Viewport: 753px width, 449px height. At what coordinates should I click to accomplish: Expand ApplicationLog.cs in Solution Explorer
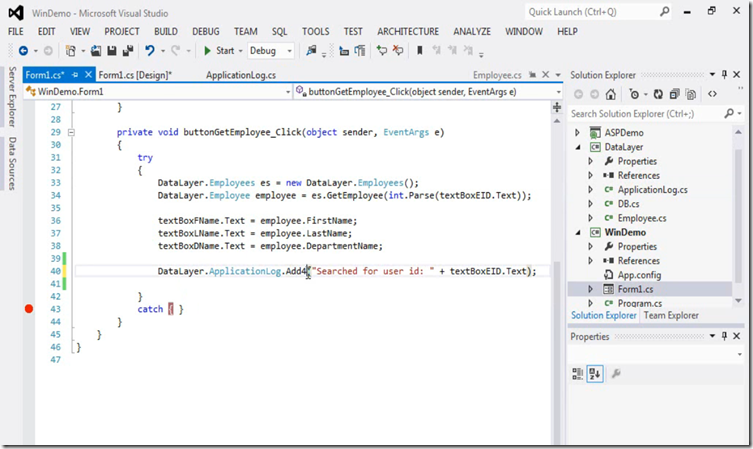[x=591, y=190]
